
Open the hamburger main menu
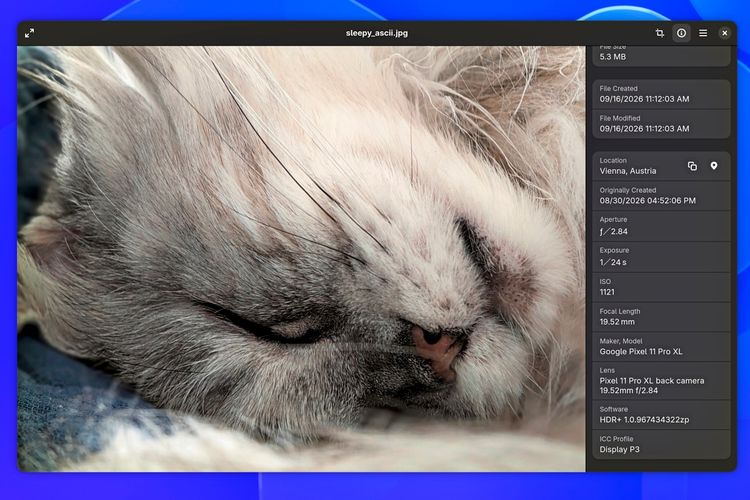pos(703,33)
